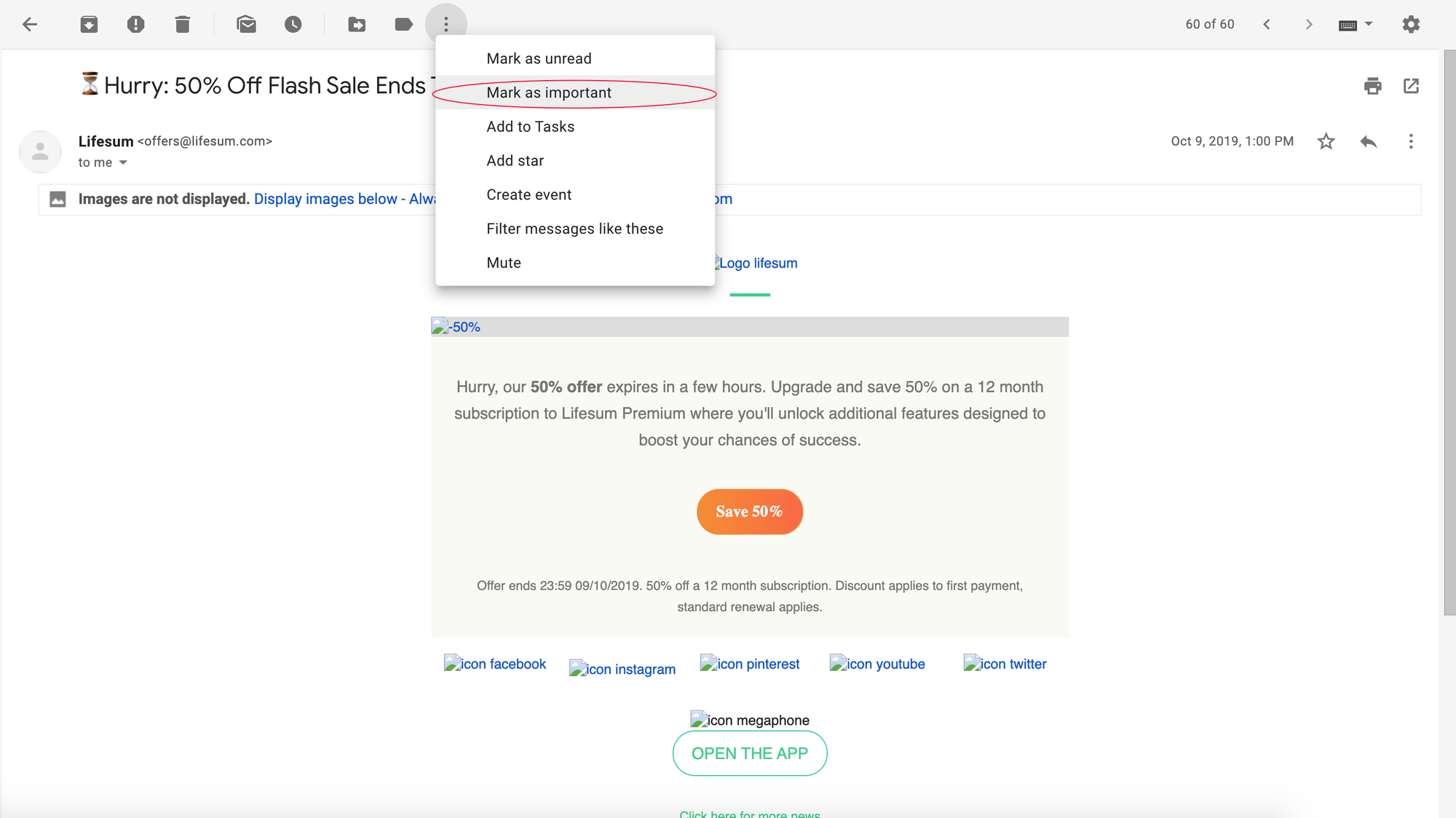Star this Lifesum message

[x=1326, y=141]
